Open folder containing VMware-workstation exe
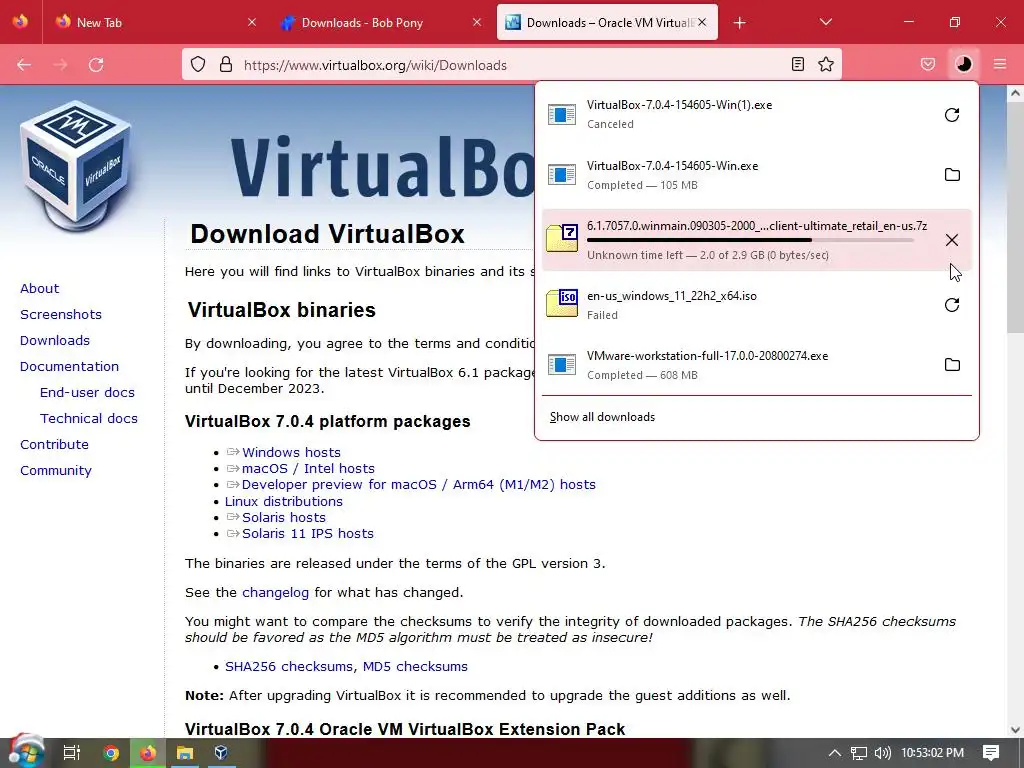 [952, 364]
